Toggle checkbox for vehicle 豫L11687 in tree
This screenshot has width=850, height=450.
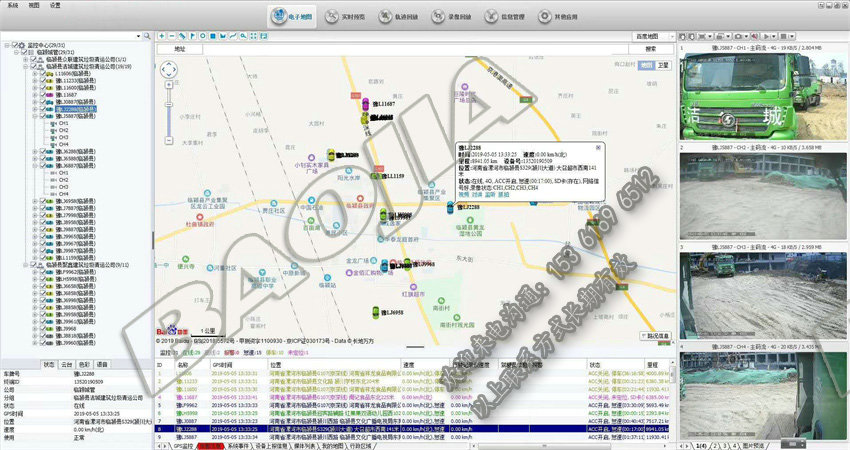point(43,95)
